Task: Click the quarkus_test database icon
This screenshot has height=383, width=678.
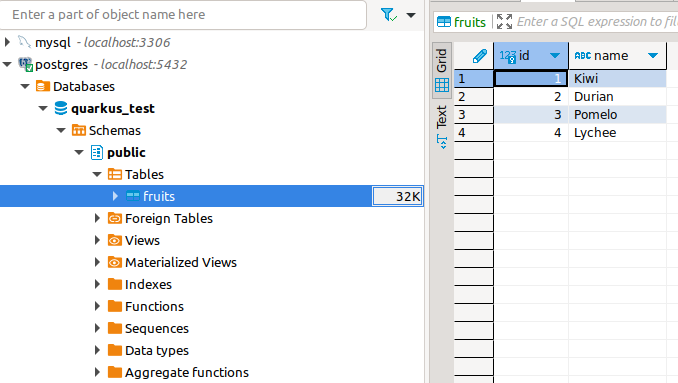Action: 61,108
